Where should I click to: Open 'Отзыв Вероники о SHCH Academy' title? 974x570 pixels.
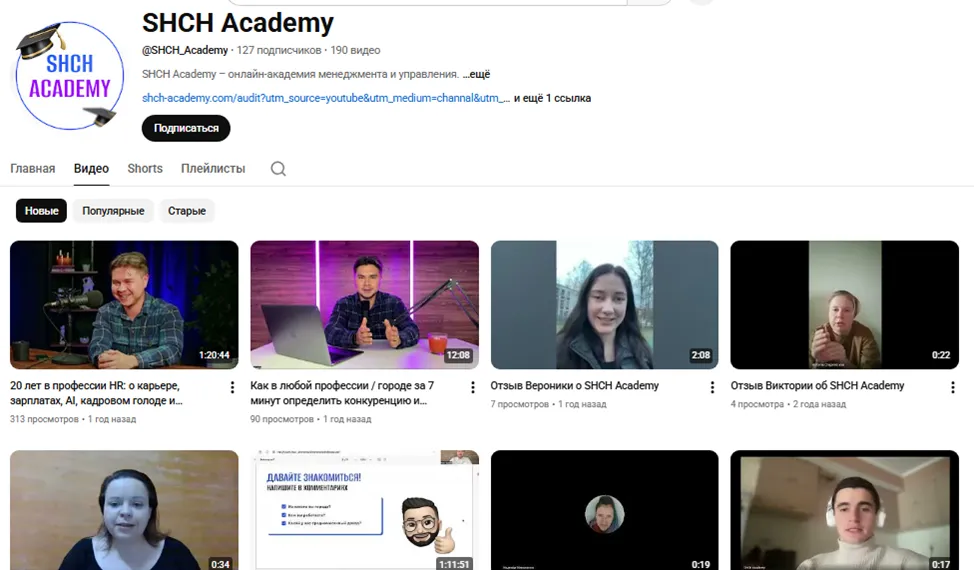point(575,386)
